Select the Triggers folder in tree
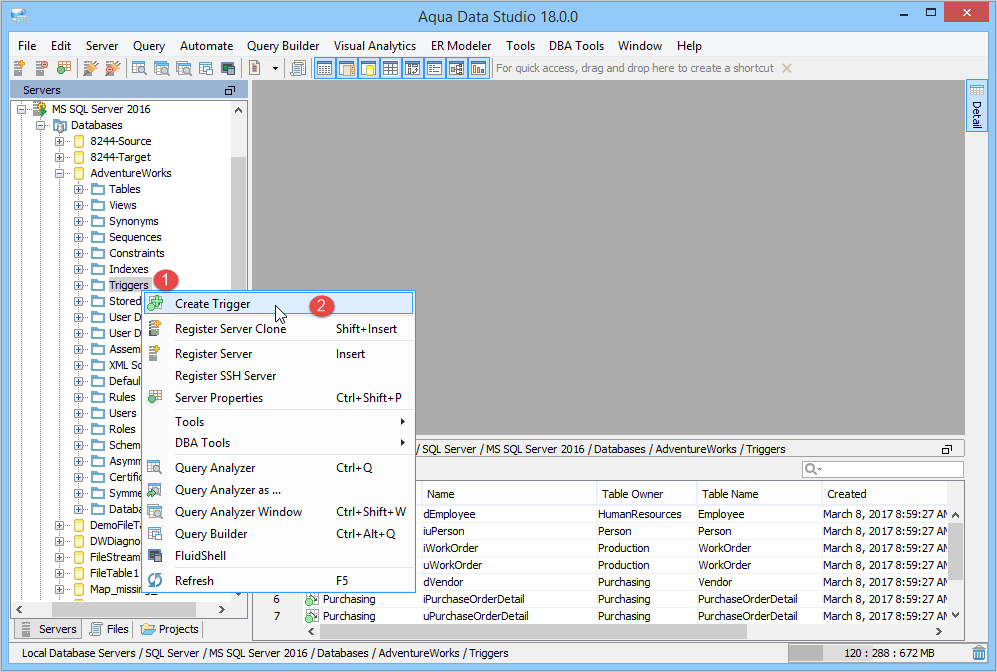Viewport: 997px width, 672px height. pyautogui.click(x=128, y=285)
